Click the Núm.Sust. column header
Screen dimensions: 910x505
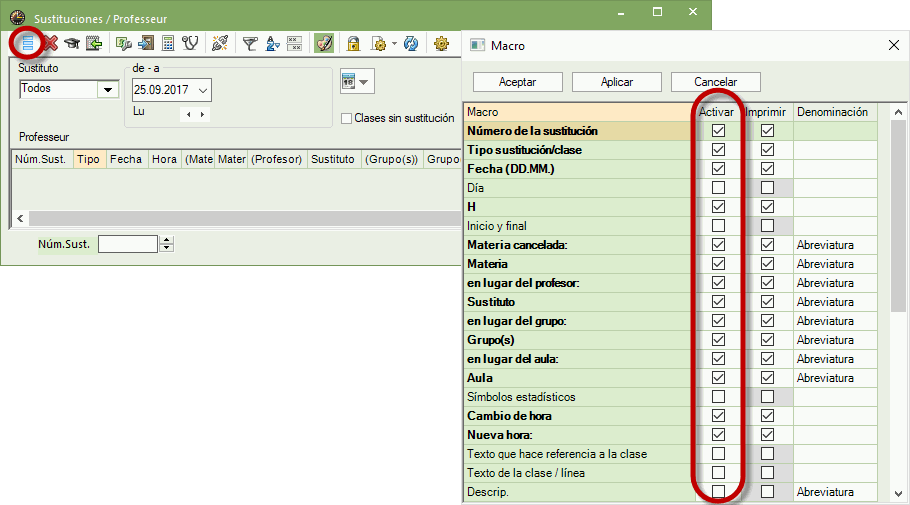pos(42,159)
